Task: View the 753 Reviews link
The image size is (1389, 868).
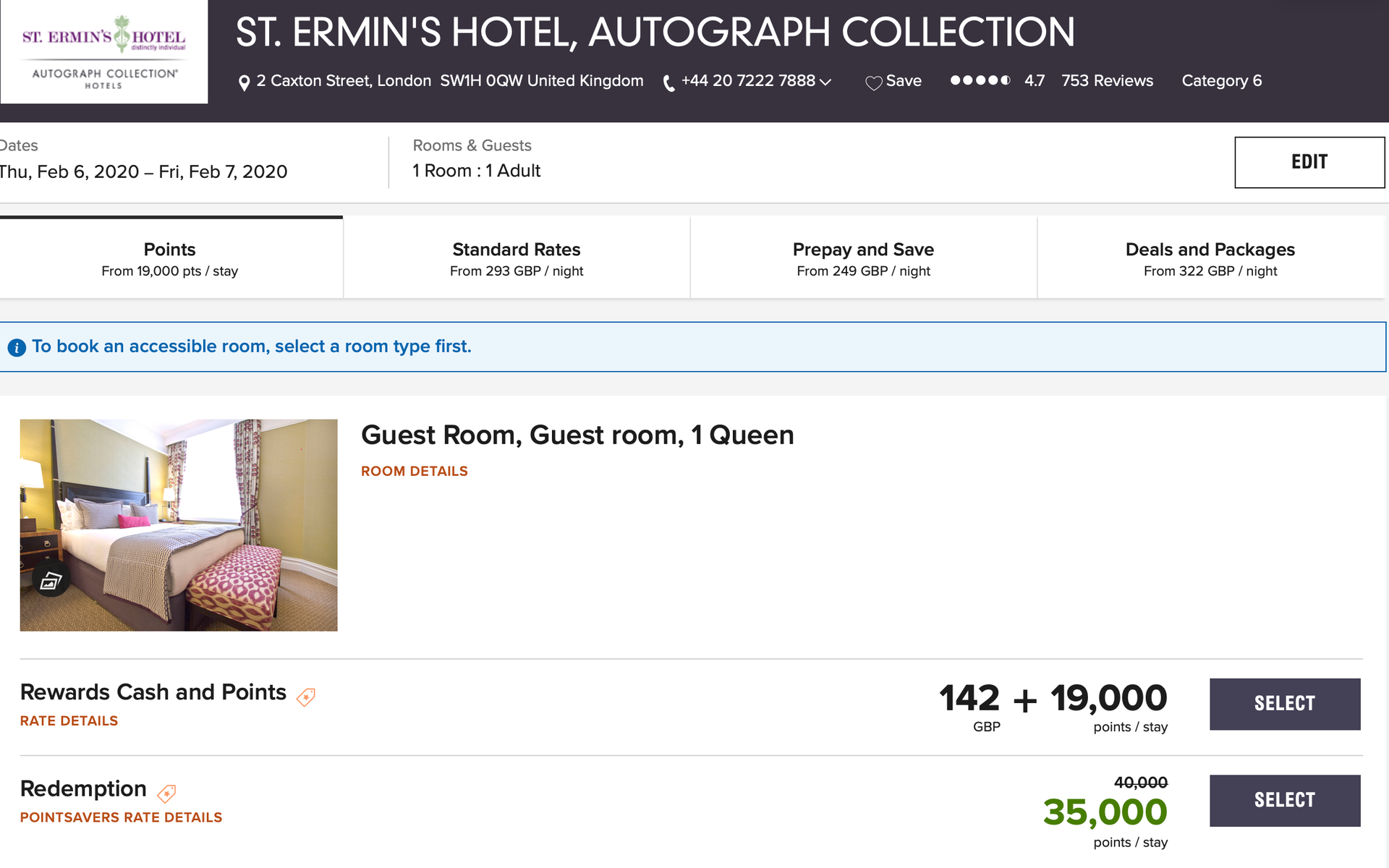Action: click(x=1107, y=81)
